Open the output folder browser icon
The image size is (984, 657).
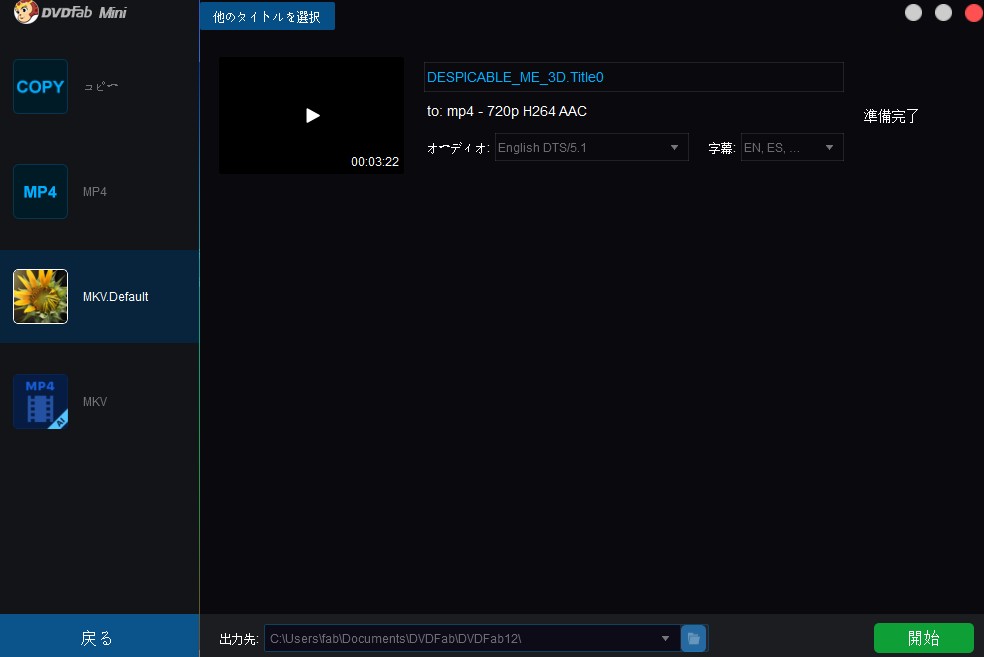tap(693, 638)
